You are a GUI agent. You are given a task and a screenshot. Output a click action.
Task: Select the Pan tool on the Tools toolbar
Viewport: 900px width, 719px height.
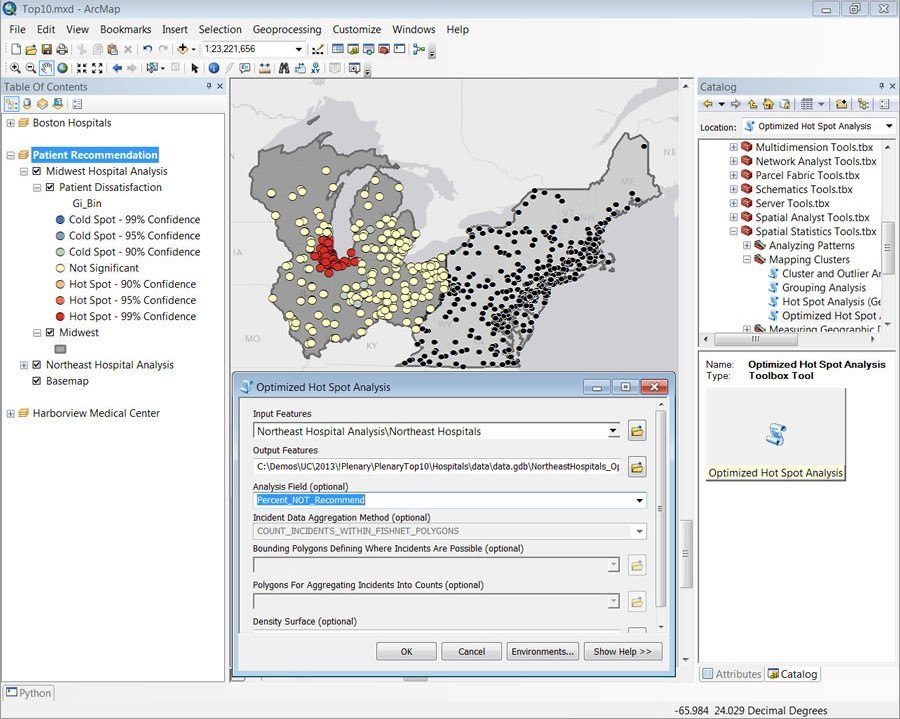[x=47, y=67]
